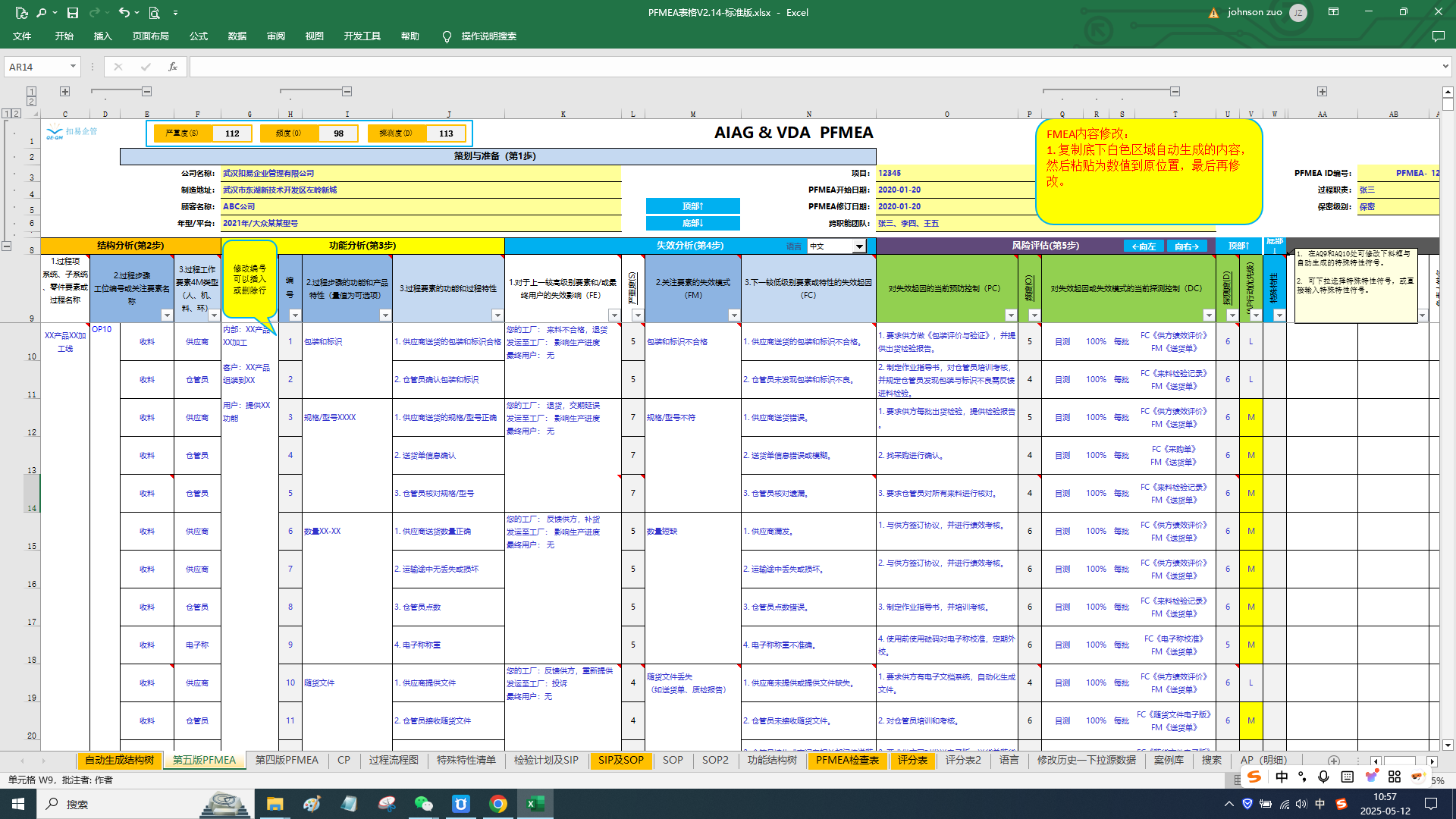Click the Undo arrow icon

[124, 13]
